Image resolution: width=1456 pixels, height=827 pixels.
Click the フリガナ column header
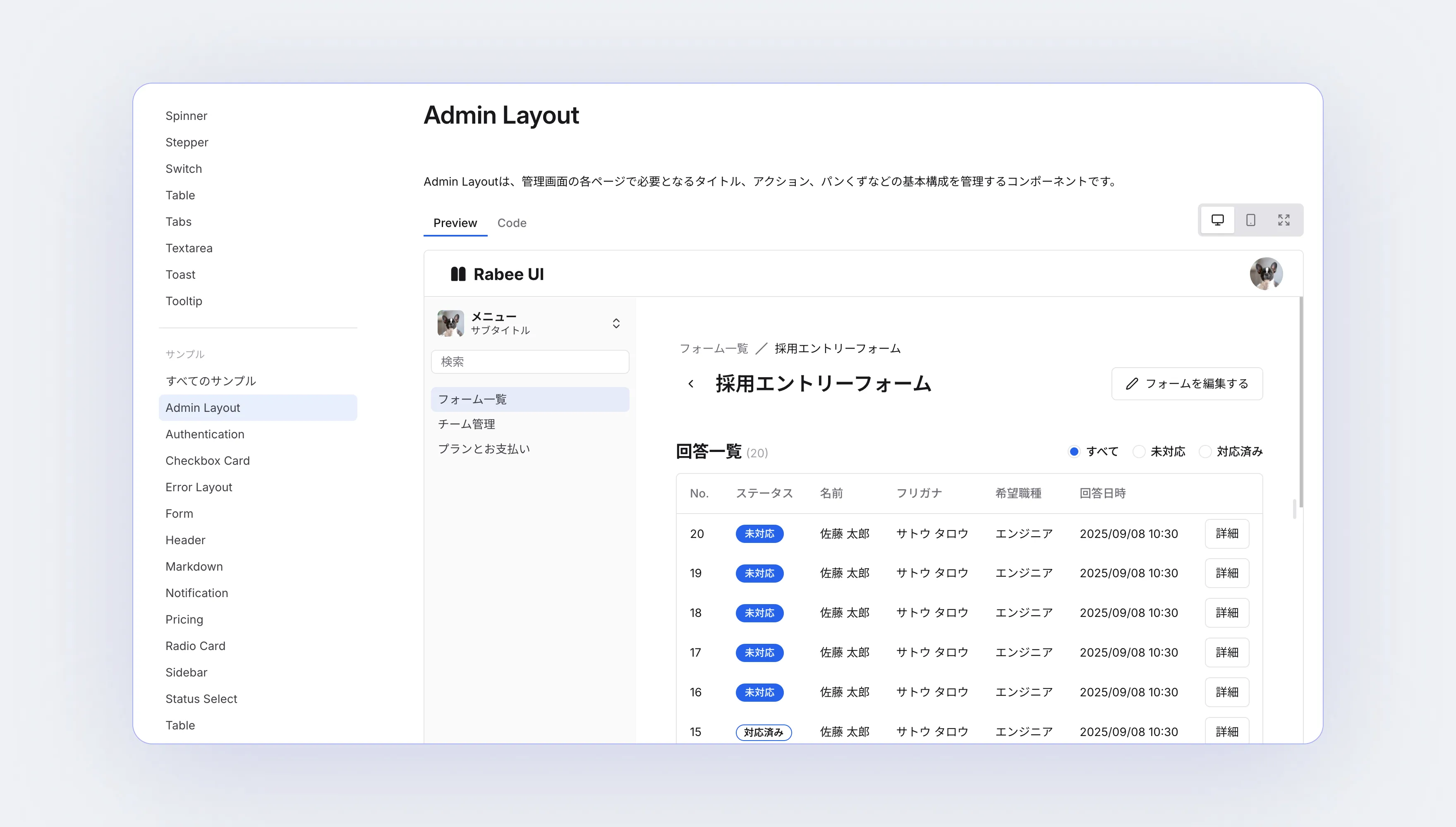(x=919, y=494)
